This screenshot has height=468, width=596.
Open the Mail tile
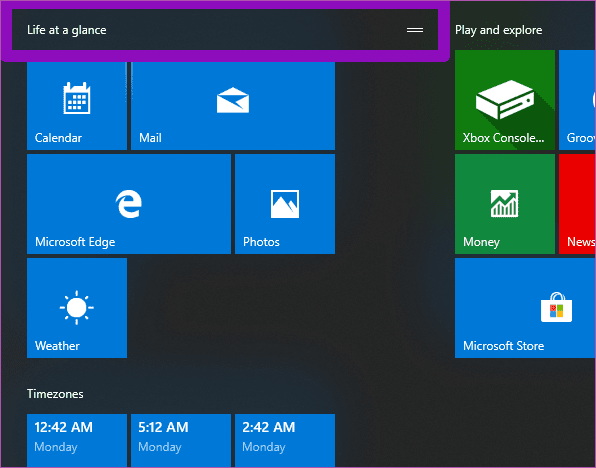(233, 106)
